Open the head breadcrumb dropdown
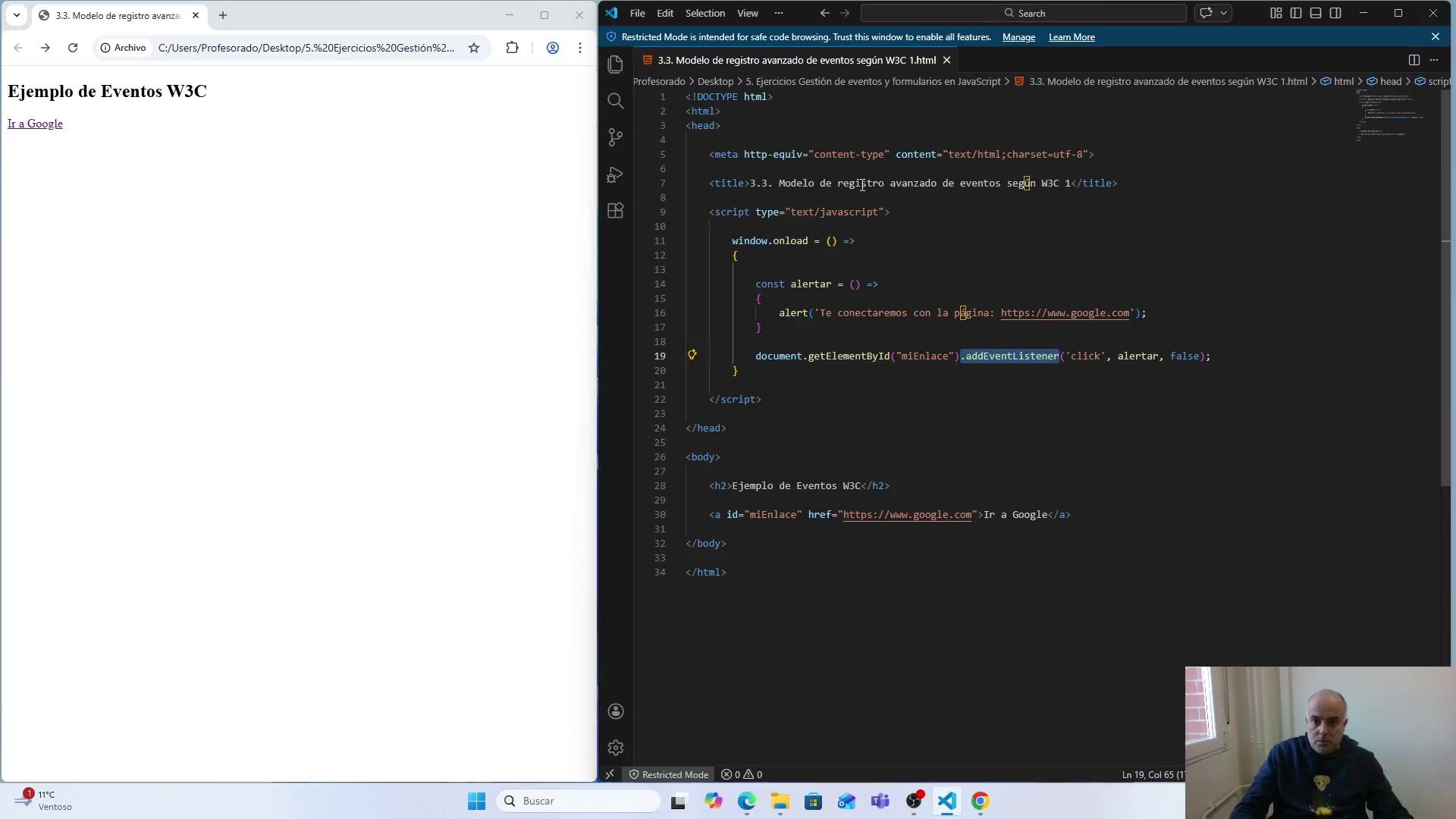Screen dimensions: 1456x819 pos(1385,81)
